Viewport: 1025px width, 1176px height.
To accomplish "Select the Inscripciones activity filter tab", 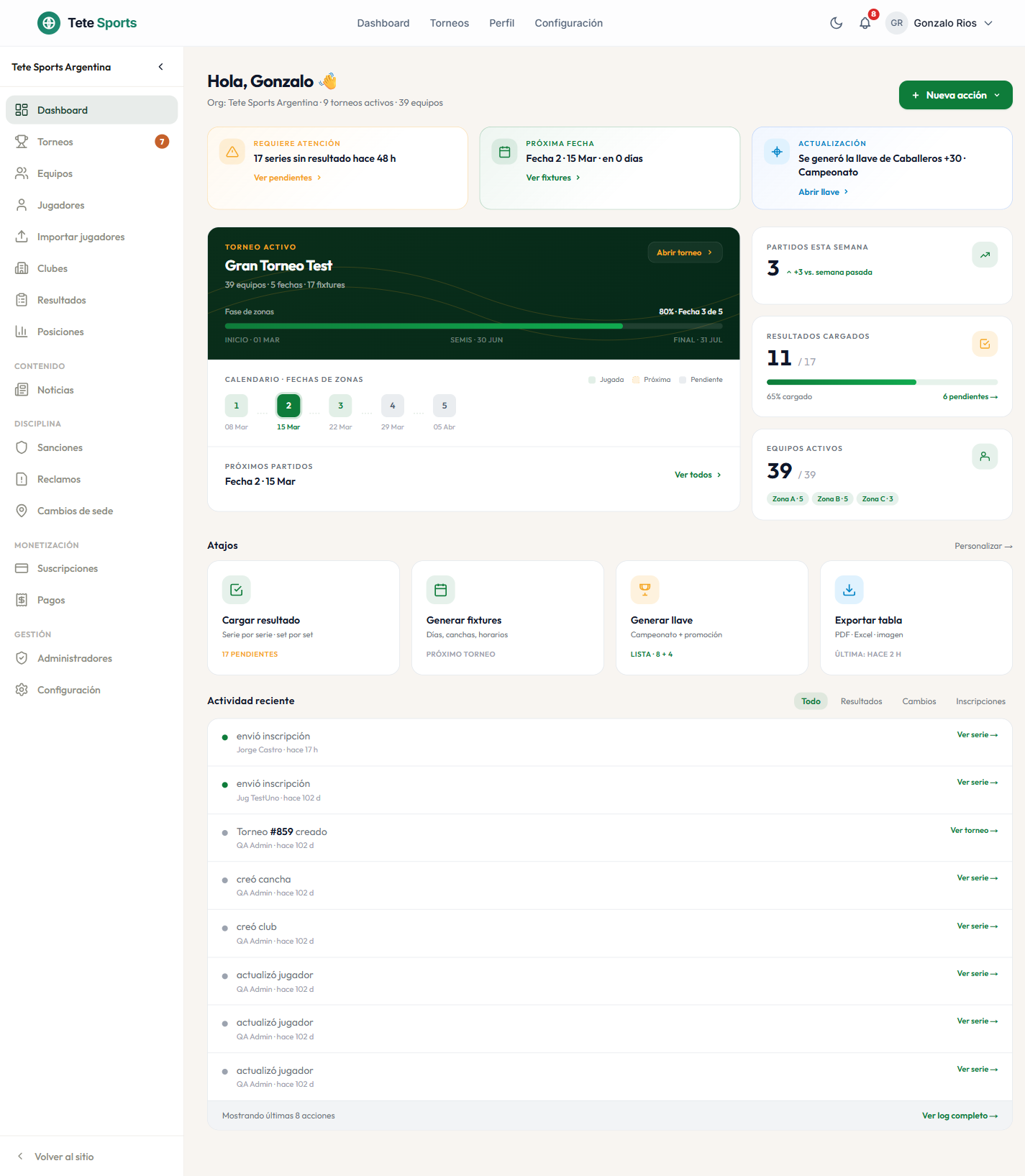I will [x=980, y=701].
